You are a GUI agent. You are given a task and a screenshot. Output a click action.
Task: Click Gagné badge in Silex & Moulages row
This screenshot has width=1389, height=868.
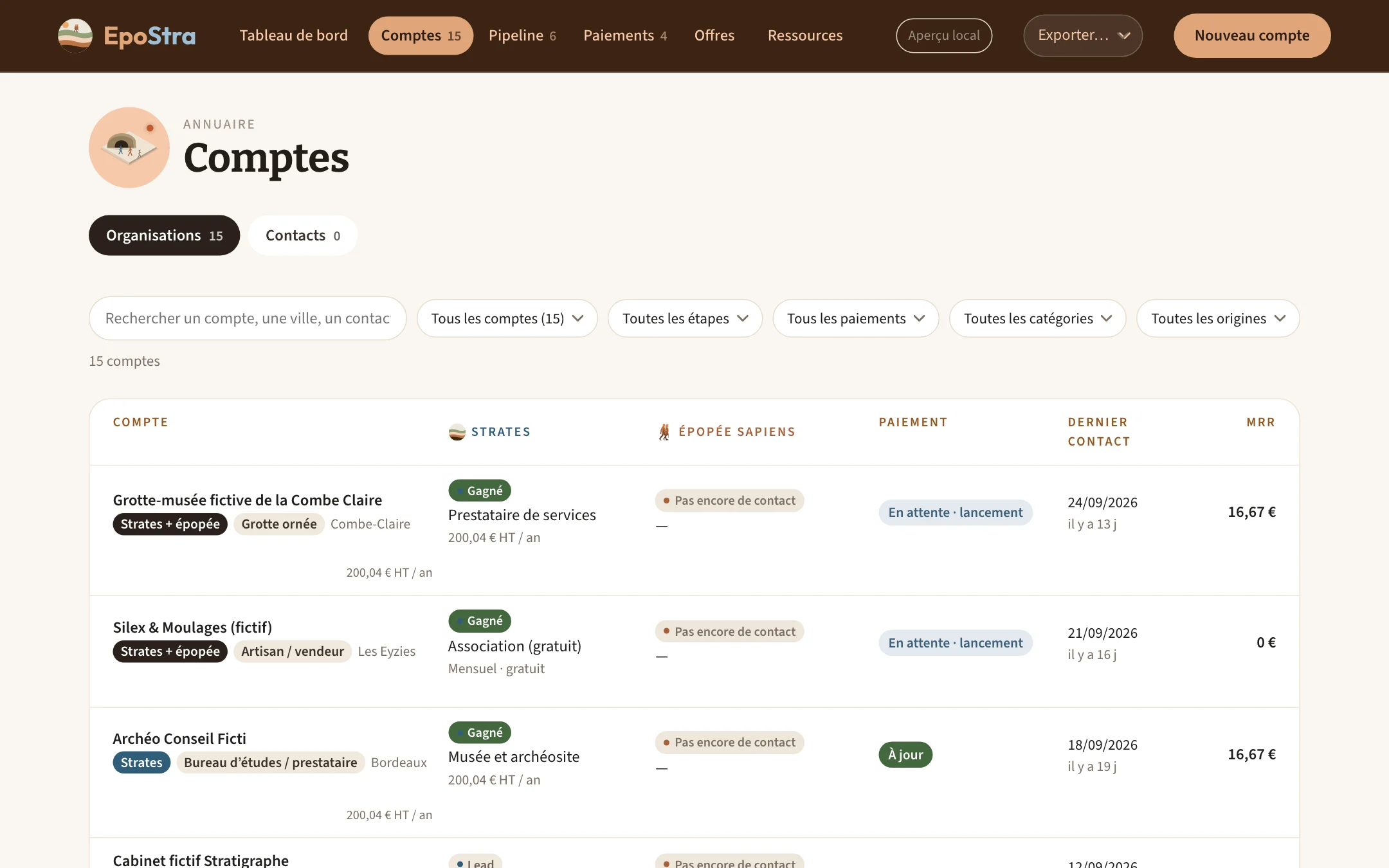click(x=480, y=621)
